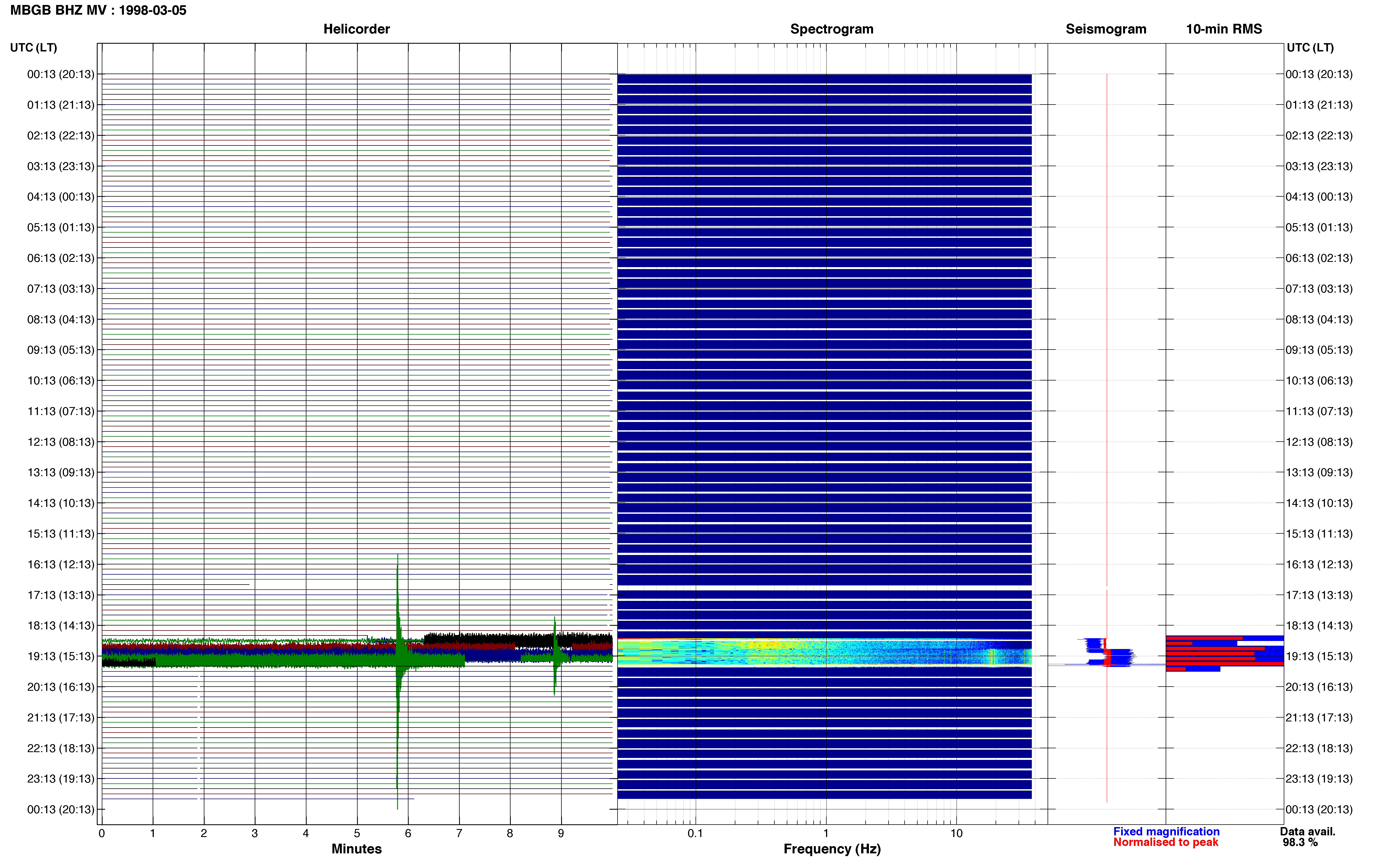Click the '2' minute tick label
This screenshot has width=1388, height=868.
[204, 833]
